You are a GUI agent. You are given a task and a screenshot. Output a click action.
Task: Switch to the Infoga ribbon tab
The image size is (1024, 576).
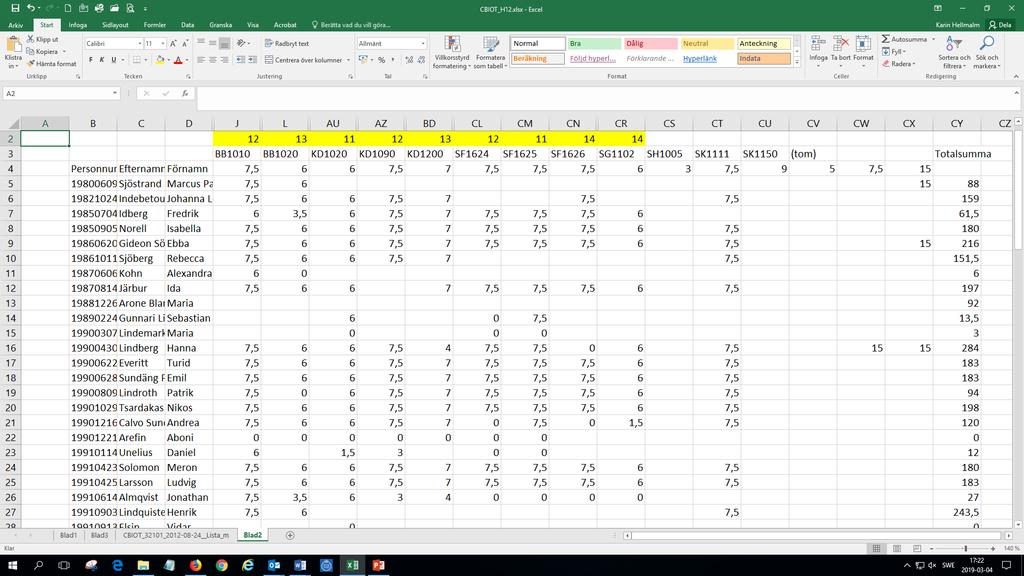[x=78, y=25]
